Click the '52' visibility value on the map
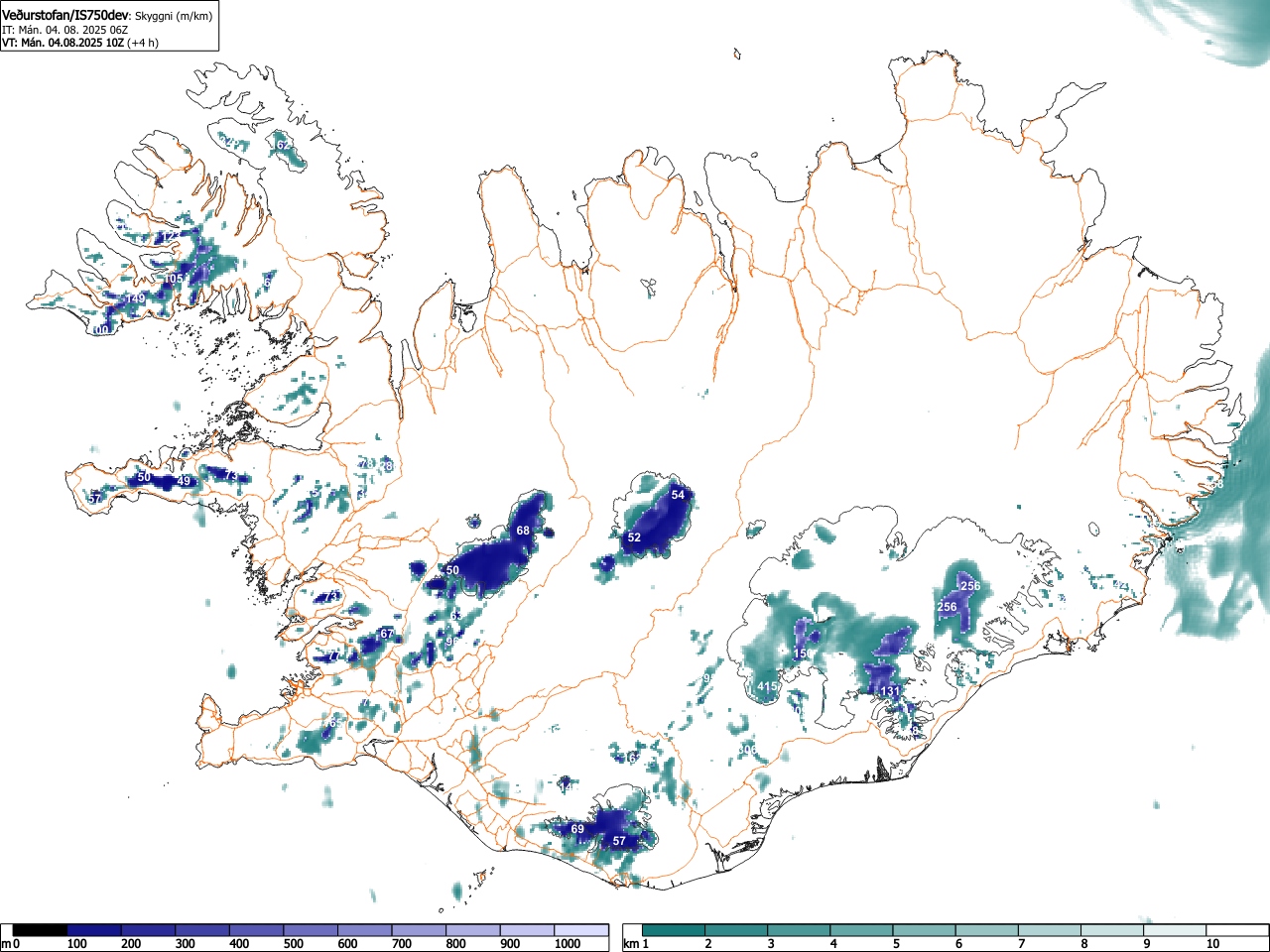Viewport: 1270px width, 952px height. (x=634, y=537)
